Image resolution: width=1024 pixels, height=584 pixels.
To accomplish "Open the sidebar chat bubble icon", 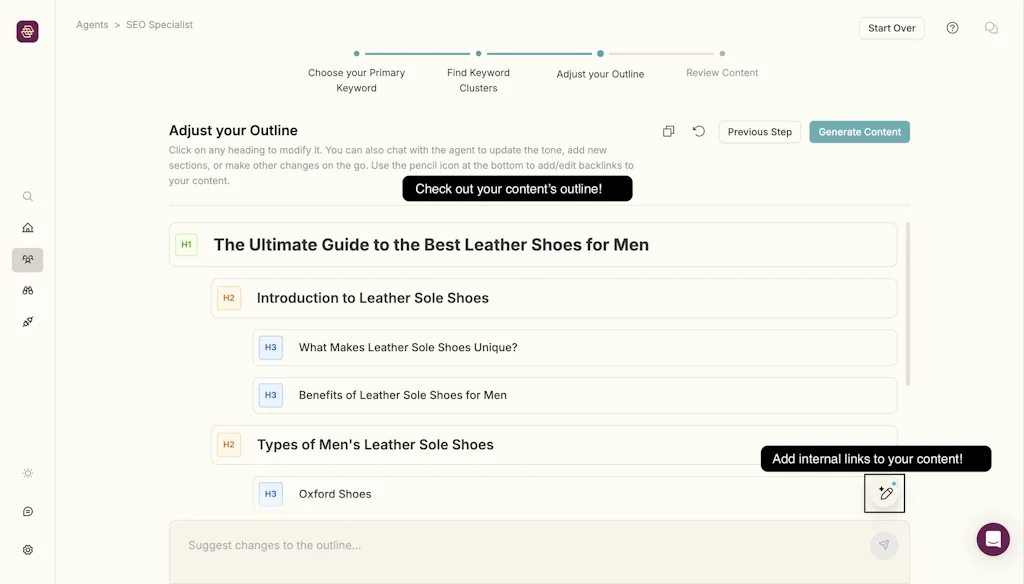I will (x=28, y=512).
